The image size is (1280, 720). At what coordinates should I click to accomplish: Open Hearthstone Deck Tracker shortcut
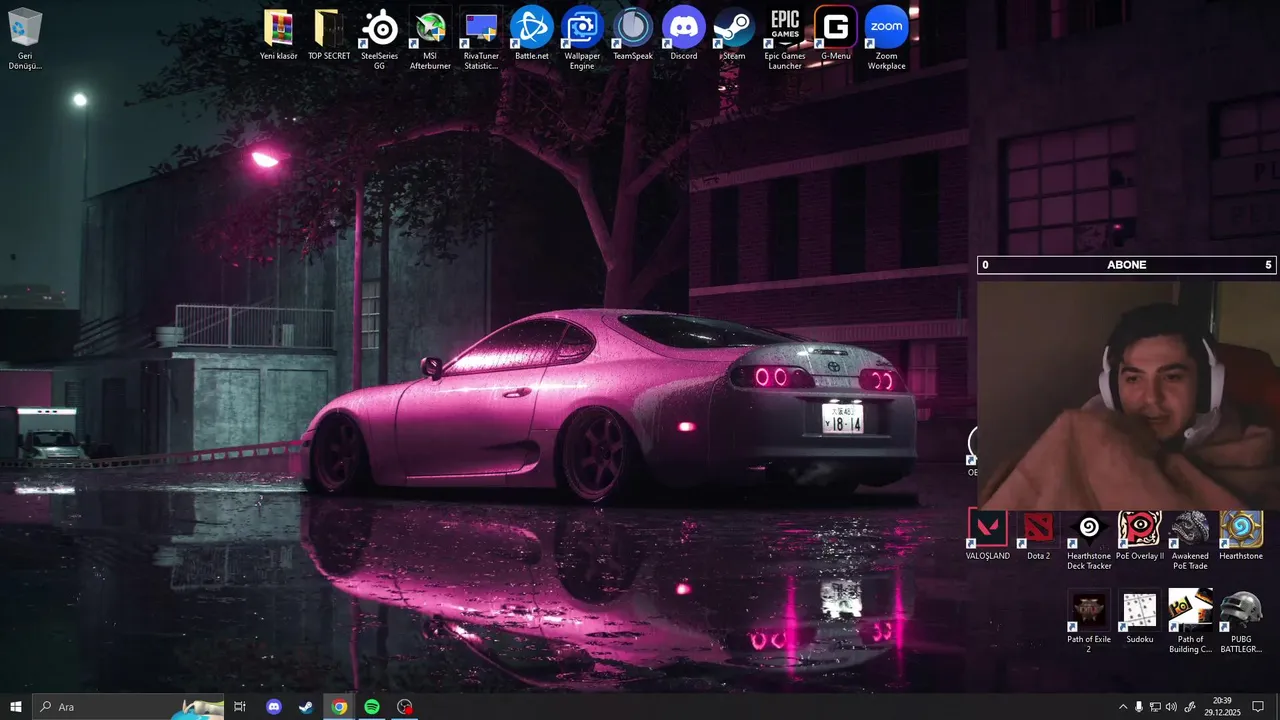click(1089, 540)
